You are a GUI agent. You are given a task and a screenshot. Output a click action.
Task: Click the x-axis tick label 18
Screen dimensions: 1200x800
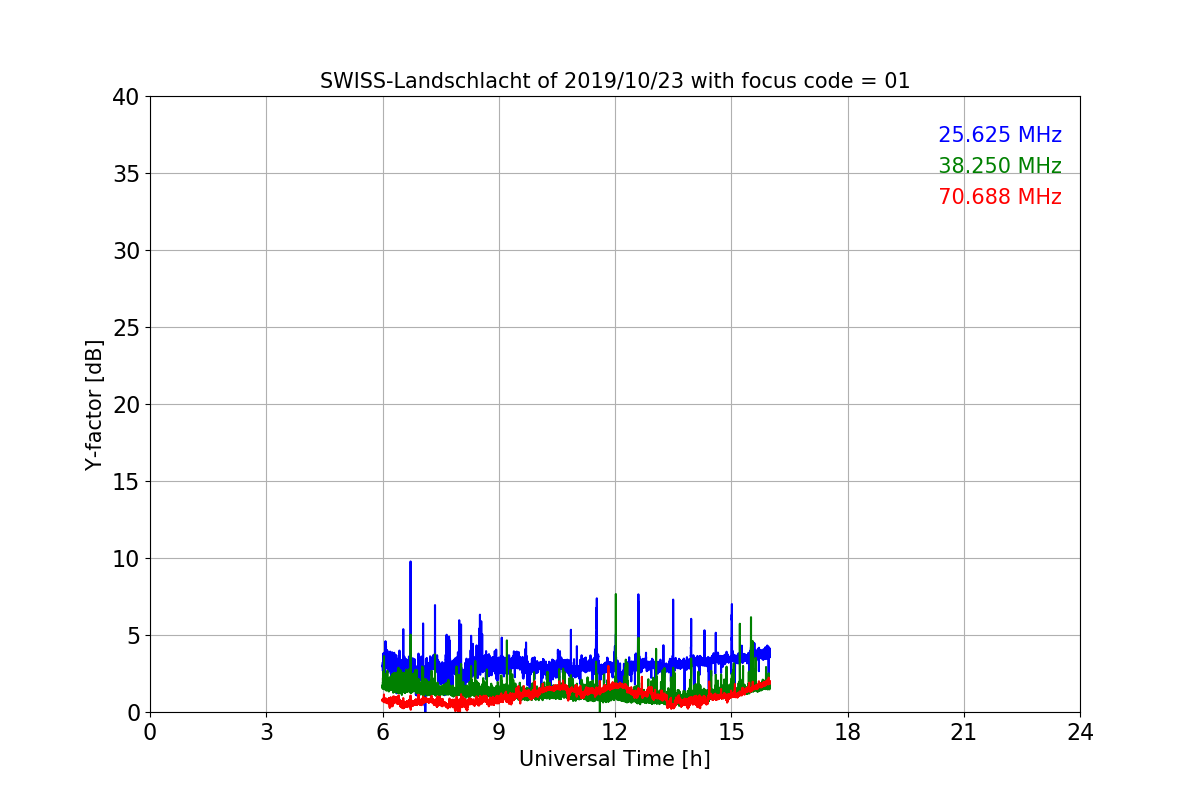pos(848,732)
